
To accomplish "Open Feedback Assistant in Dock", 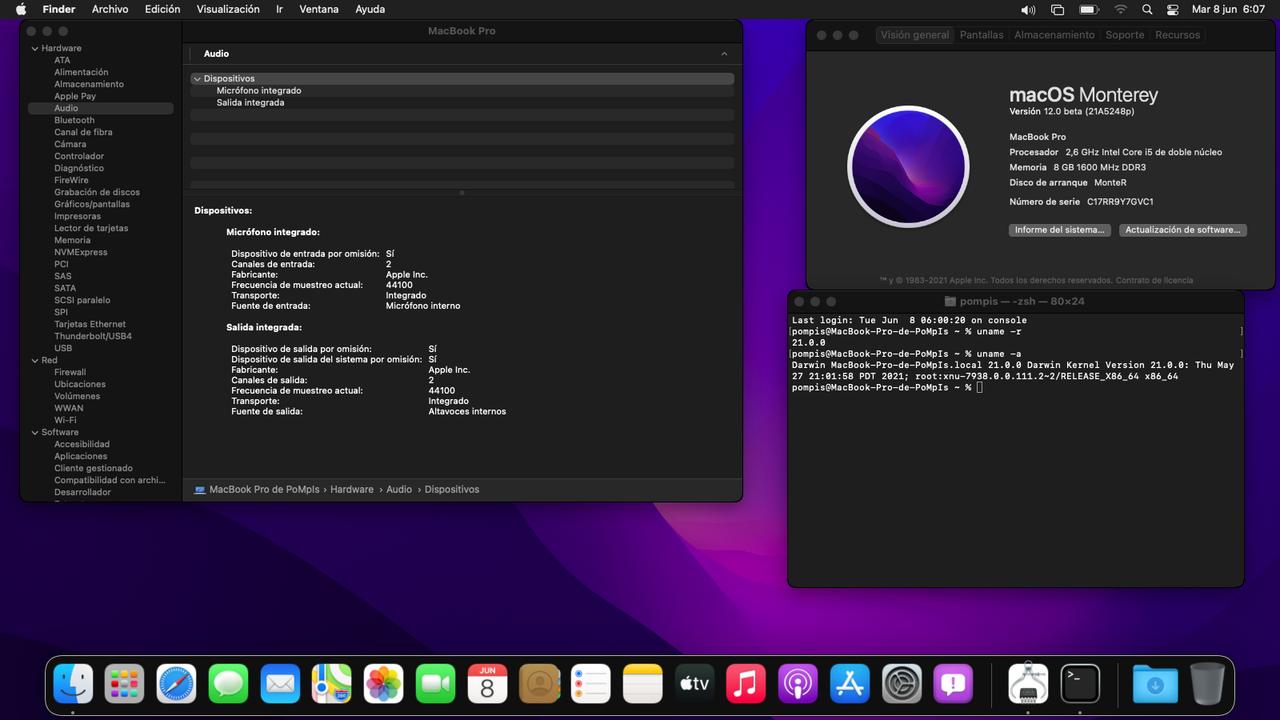I will [953, 684].
